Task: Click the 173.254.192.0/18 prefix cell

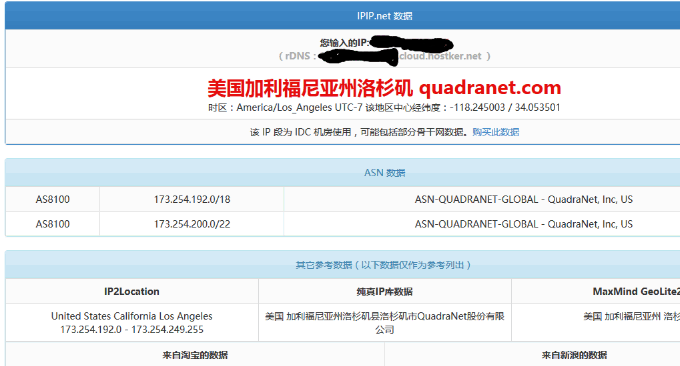Action: coord(192,199)
